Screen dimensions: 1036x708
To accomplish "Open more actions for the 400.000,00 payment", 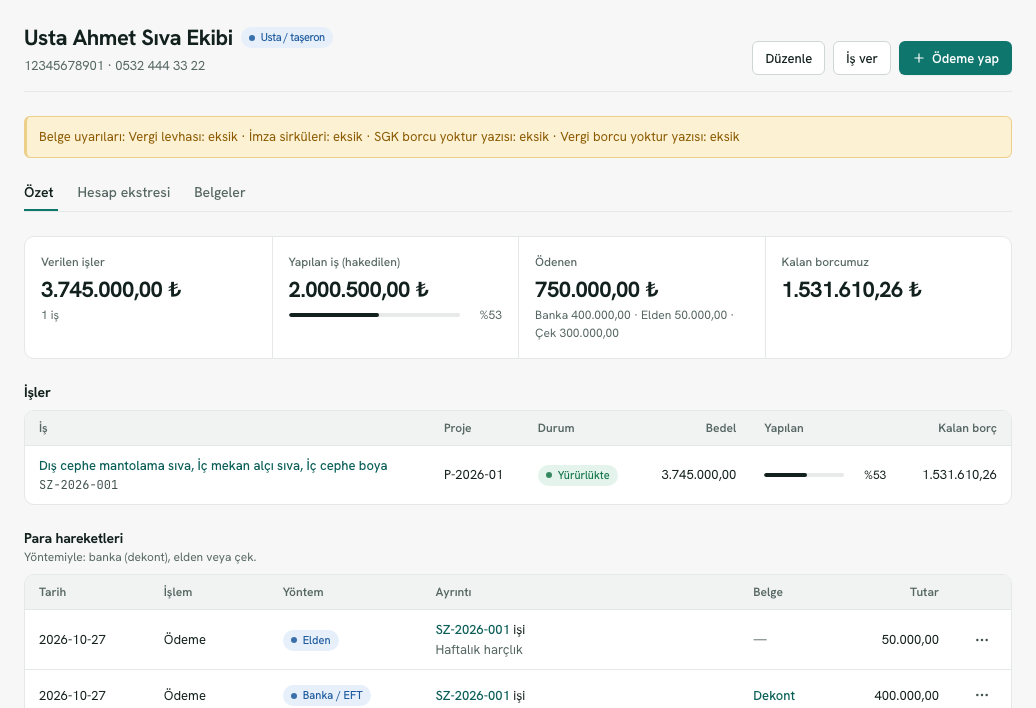I will click(982, 695).
